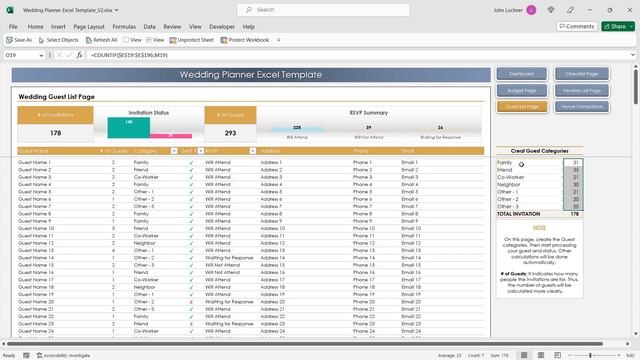Viewport: 640px width, 360px height.
Task: Click the zoom slider handle
Action: click(x=590, y=356)
